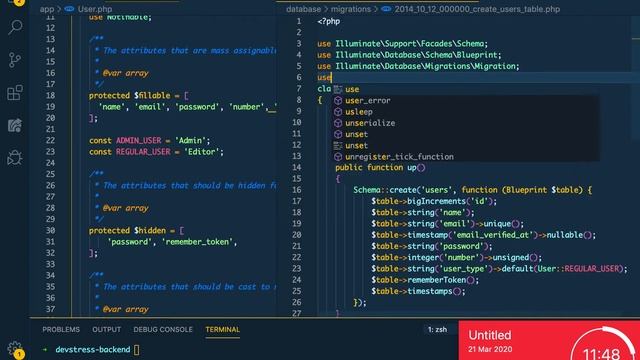This screenshot has height=360, width=640.
Task: Open the '1: zsh' terminal dropdown
Action: [x=438, y=329]
